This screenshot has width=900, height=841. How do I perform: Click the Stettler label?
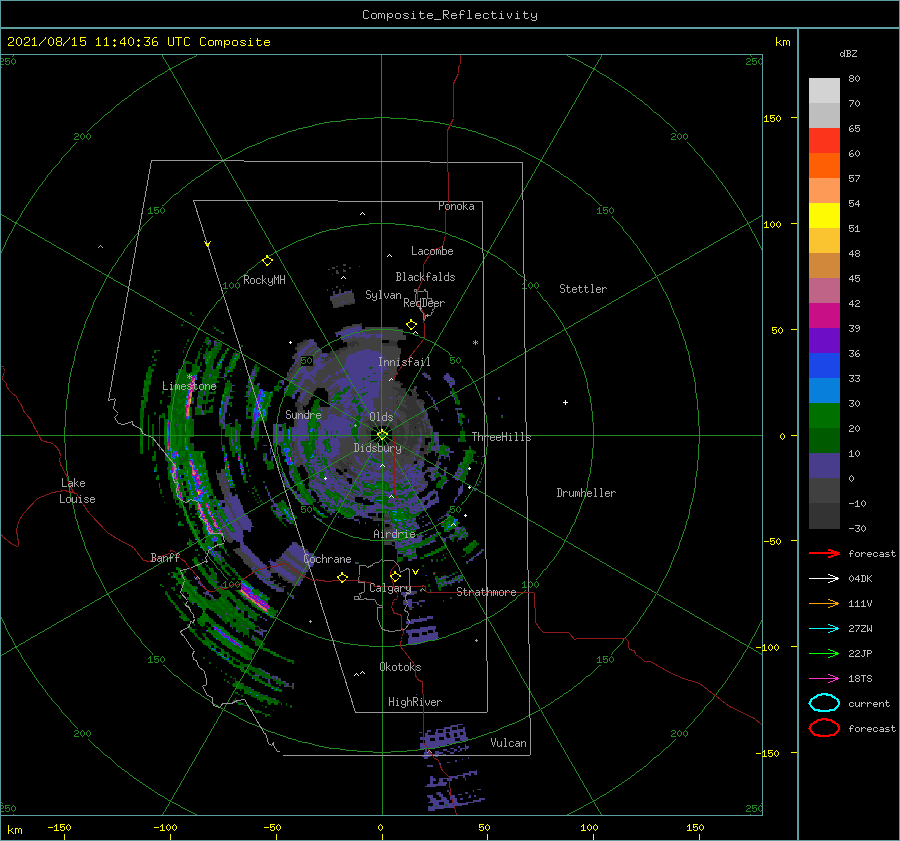point(583,289)
